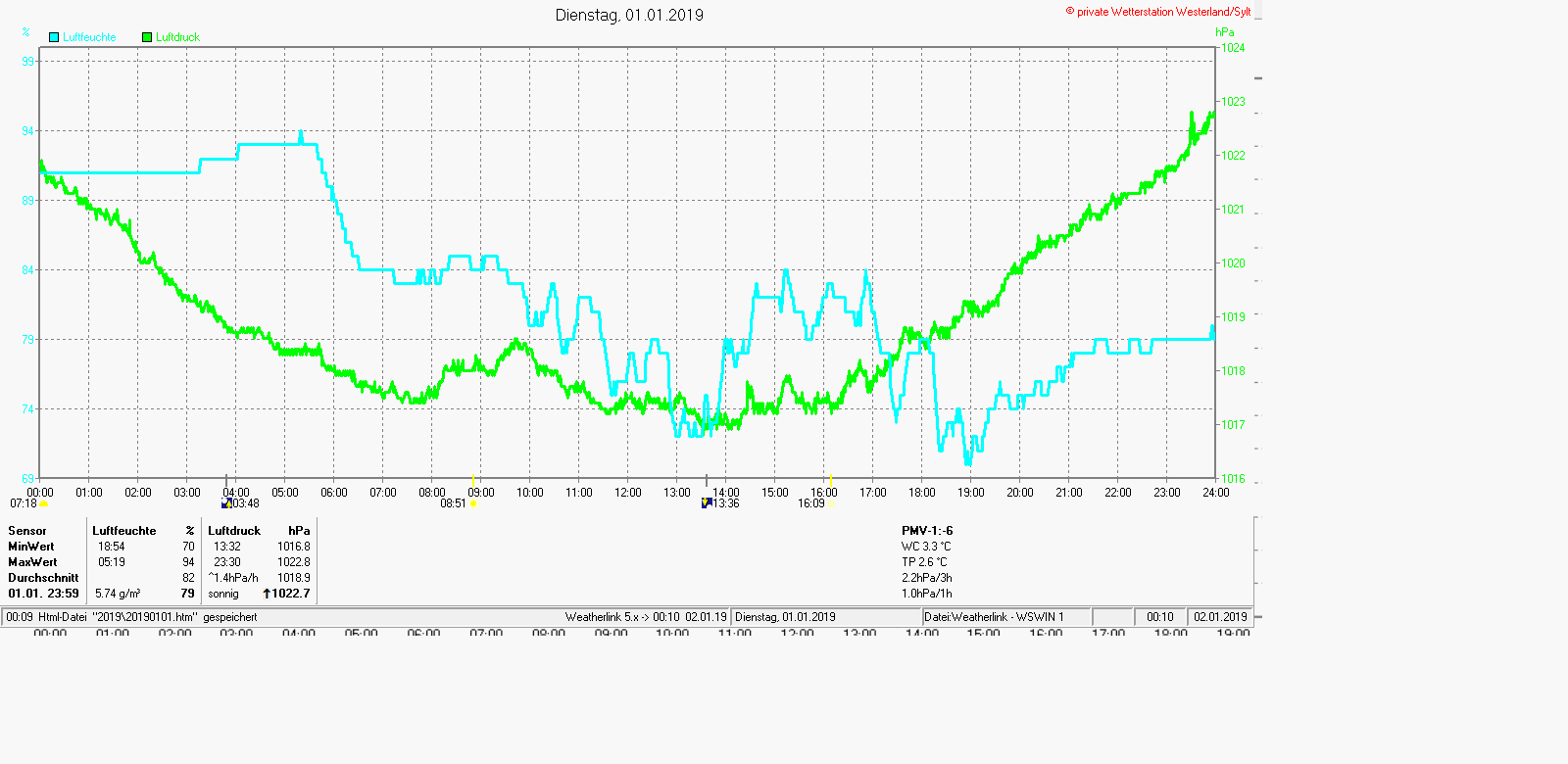Click the '1.0hPa/1h' pressure change value
Viewport: 1568px width, 764px height.
(927, 594)
